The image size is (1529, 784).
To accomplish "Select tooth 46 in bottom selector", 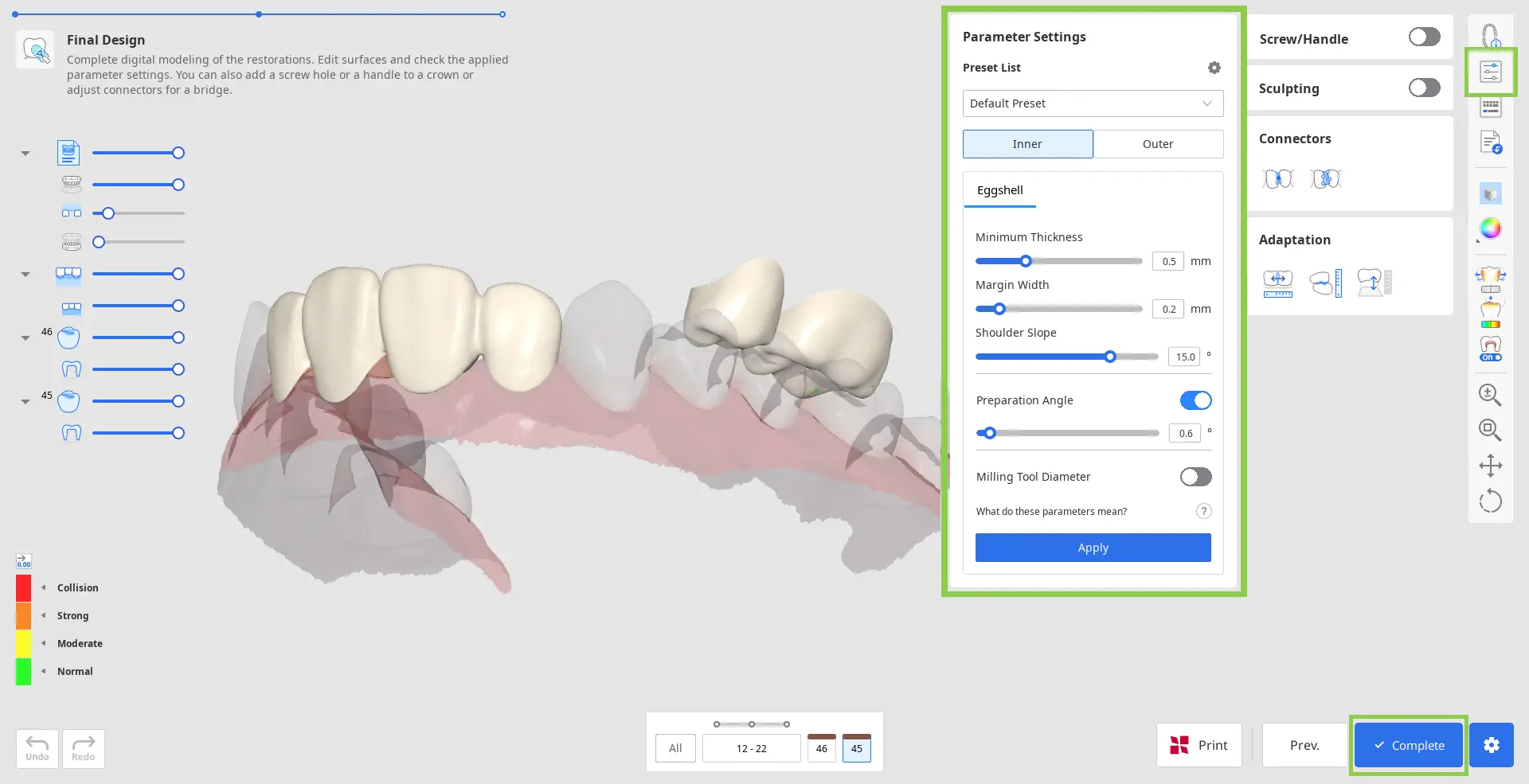I will point(821,748).
